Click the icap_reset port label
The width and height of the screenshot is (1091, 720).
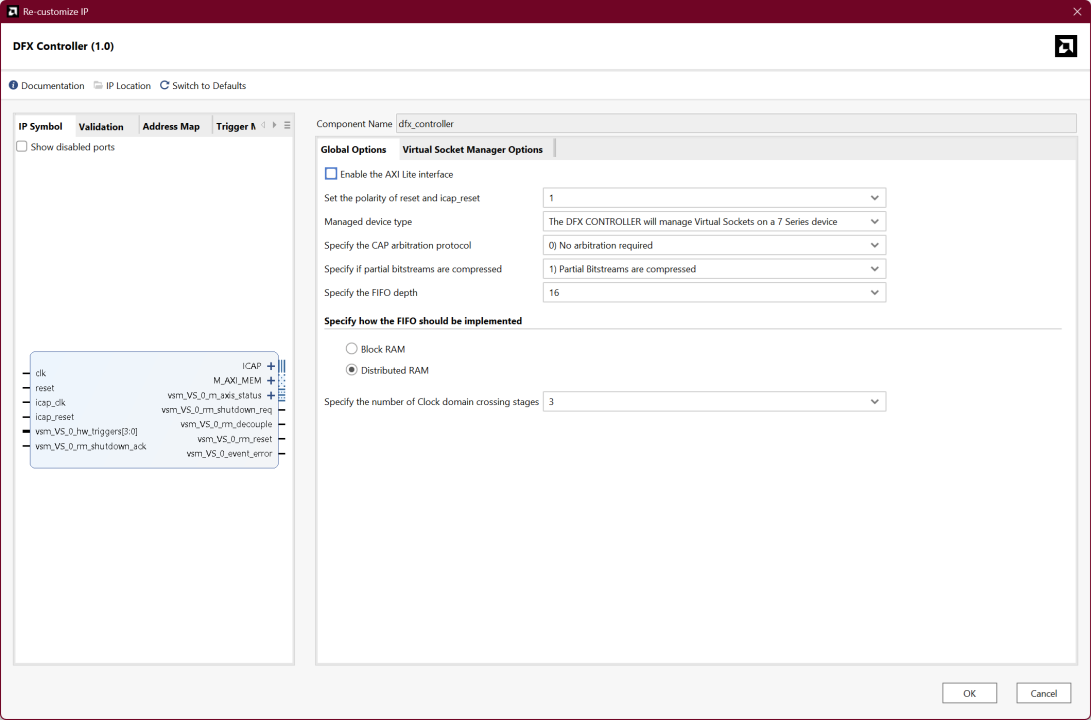pos(54,417)
